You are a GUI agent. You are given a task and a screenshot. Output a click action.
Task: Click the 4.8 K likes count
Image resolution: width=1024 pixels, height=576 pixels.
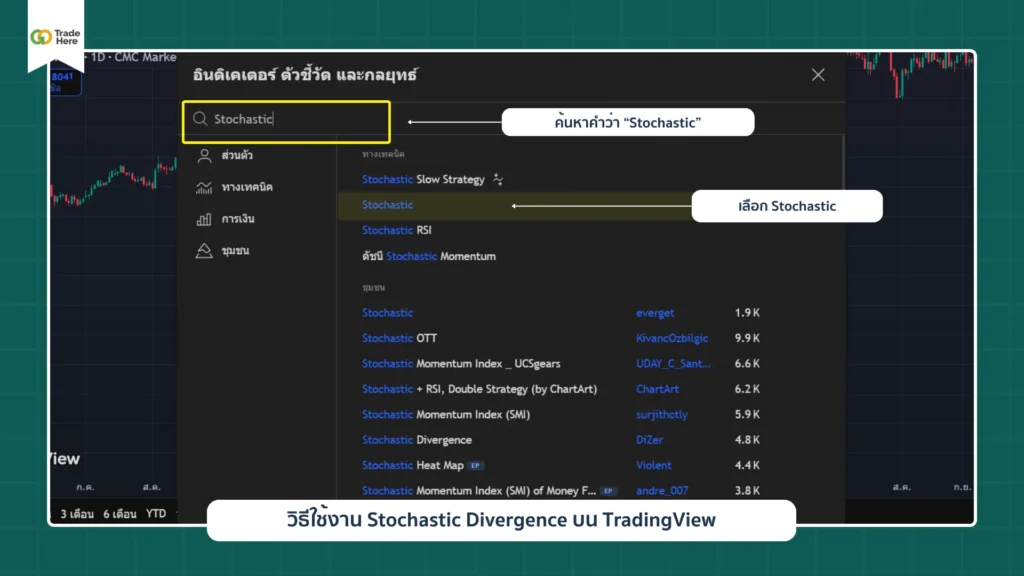click(x=747, y=440)
